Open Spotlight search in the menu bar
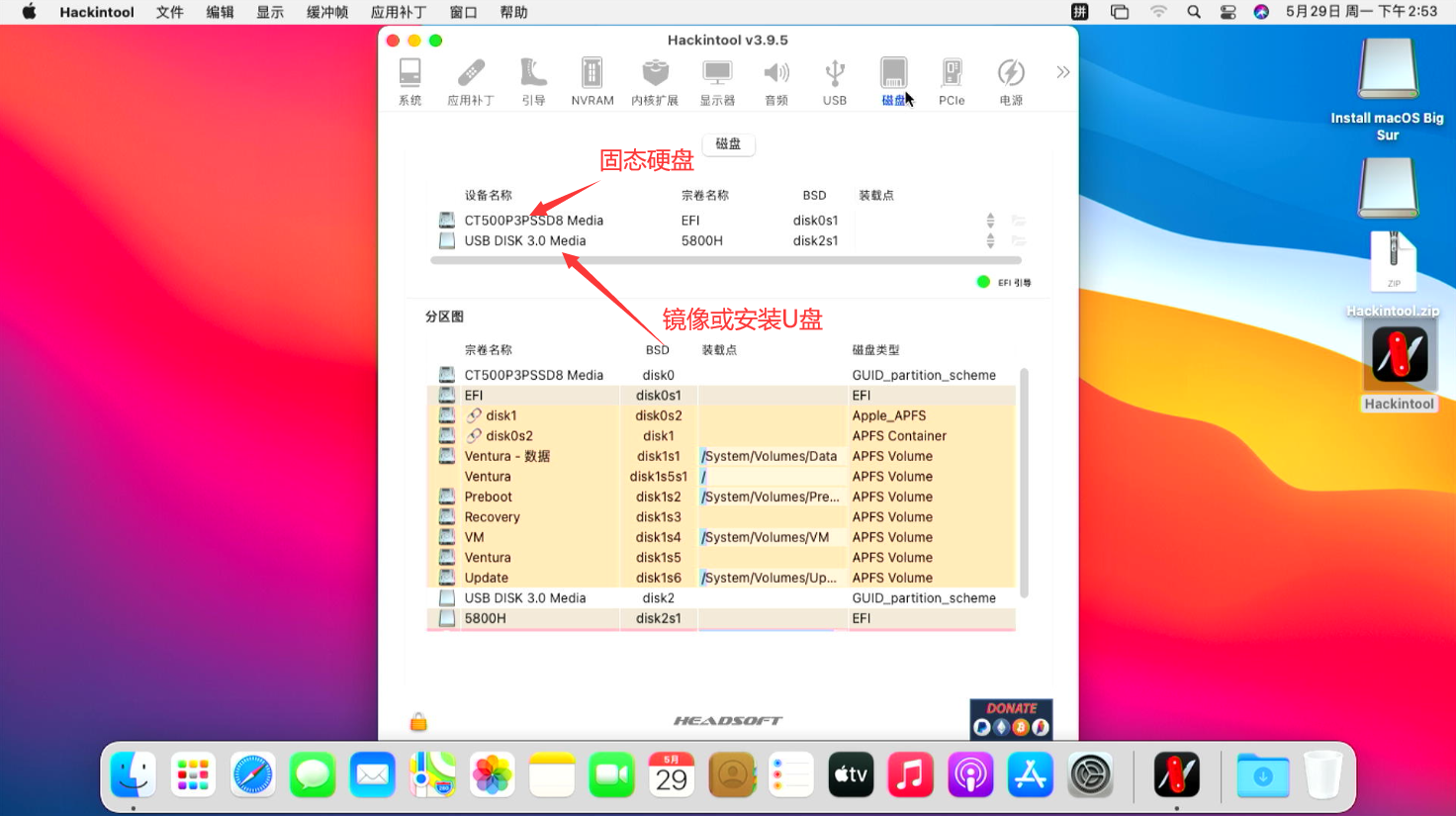1456x816 pixels. (x=1194, y=12)
